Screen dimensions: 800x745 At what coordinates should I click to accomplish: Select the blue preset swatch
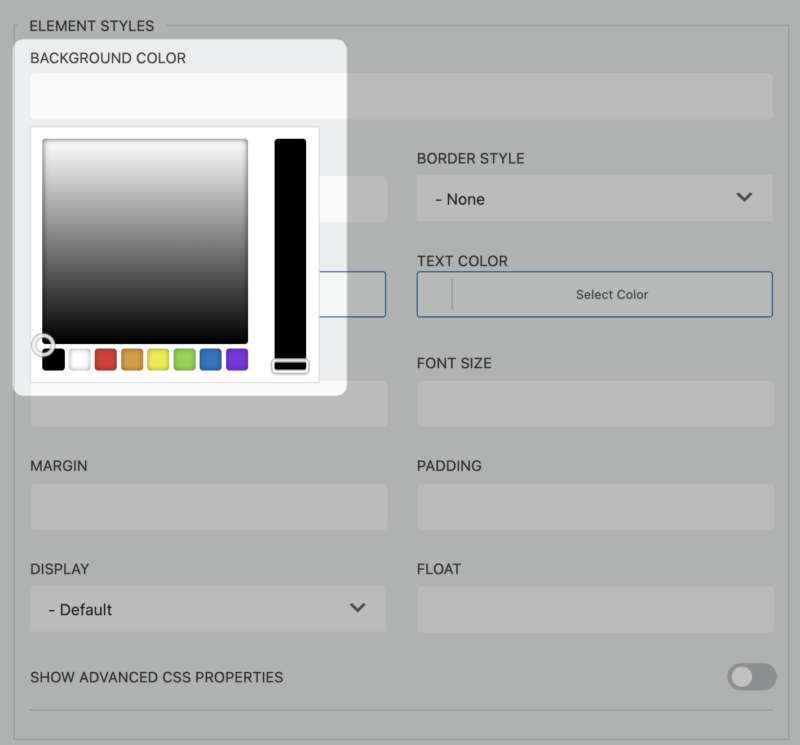pyautogui.click(x=209, y=359)
